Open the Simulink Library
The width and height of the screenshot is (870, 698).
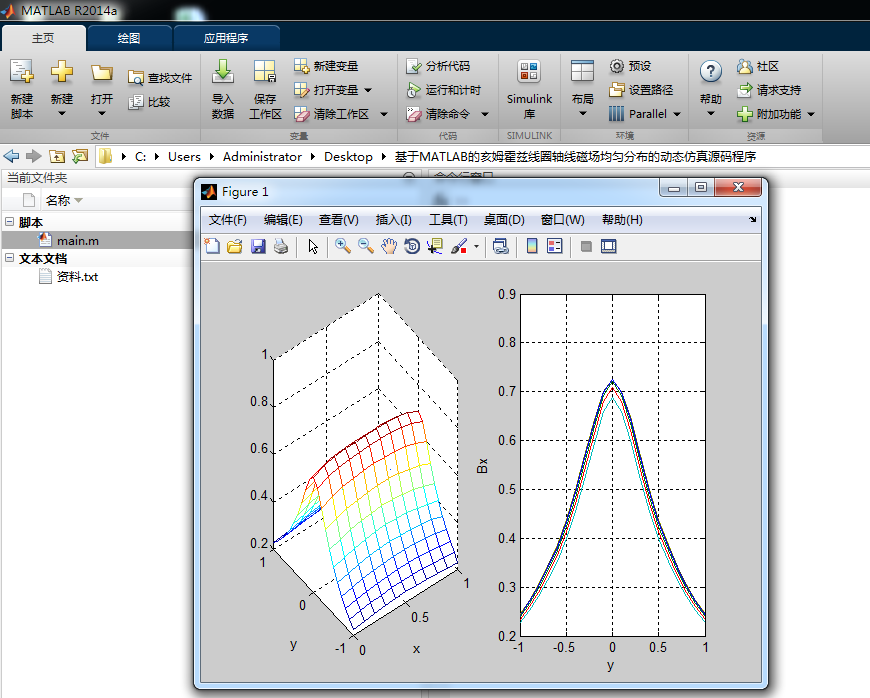pos(529,89)
